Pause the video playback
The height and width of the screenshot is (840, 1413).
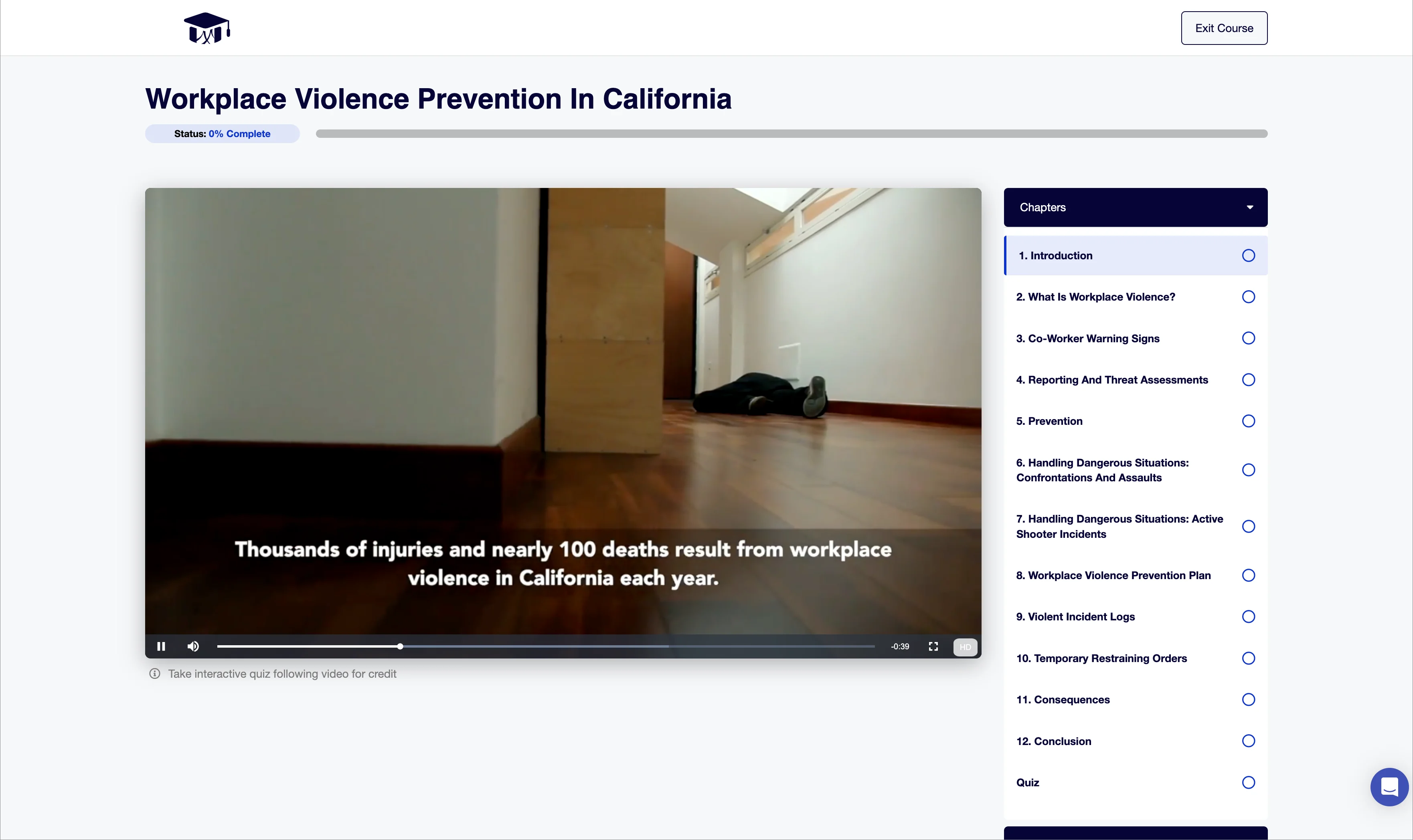(x=161, y=646)
